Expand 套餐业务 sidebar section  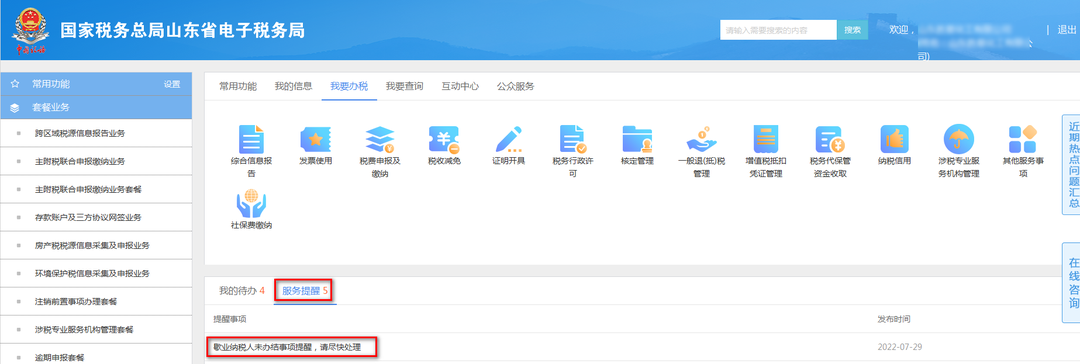coord(96,108)
